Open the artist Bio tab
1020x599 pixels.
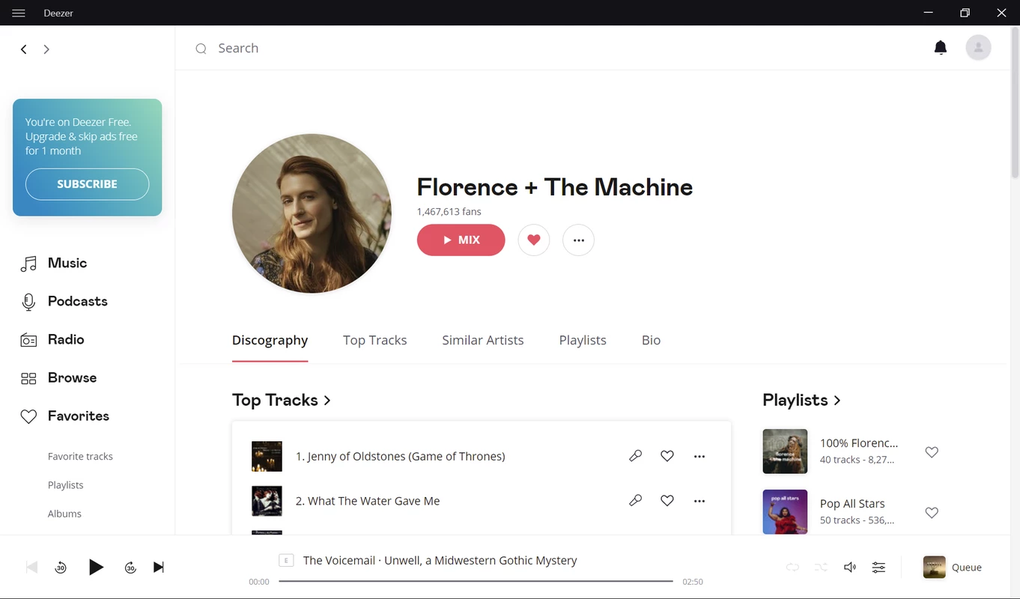(x=650, y=340)
